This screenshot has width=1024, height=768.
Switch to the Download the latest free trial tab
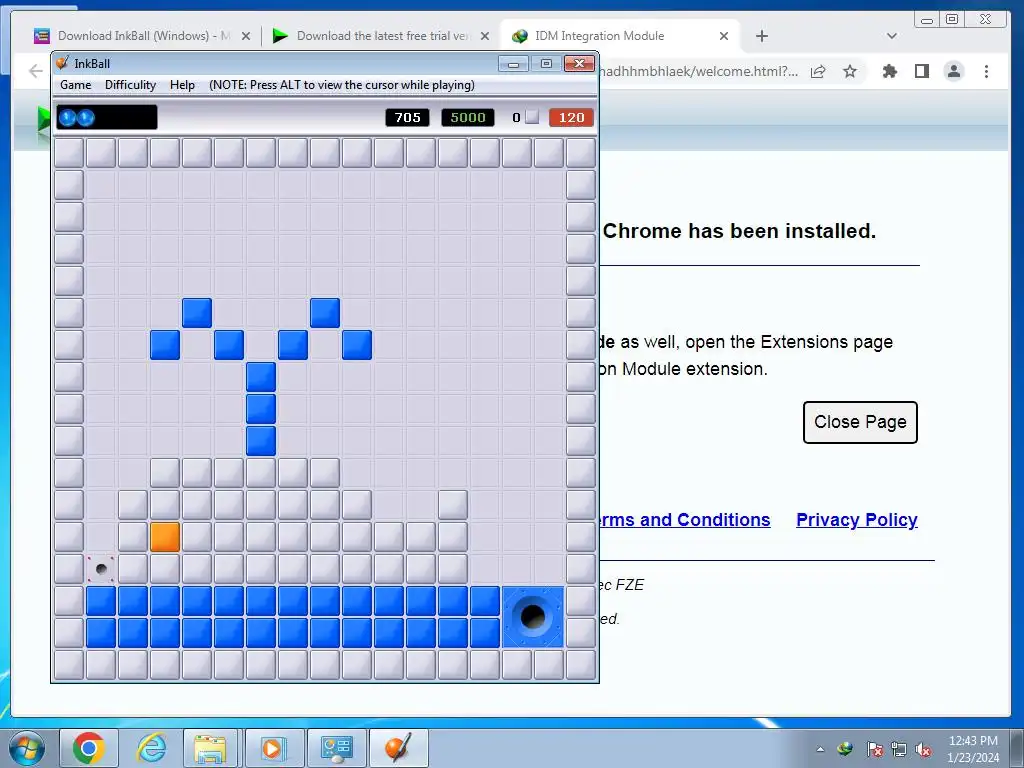pos(380,36)
